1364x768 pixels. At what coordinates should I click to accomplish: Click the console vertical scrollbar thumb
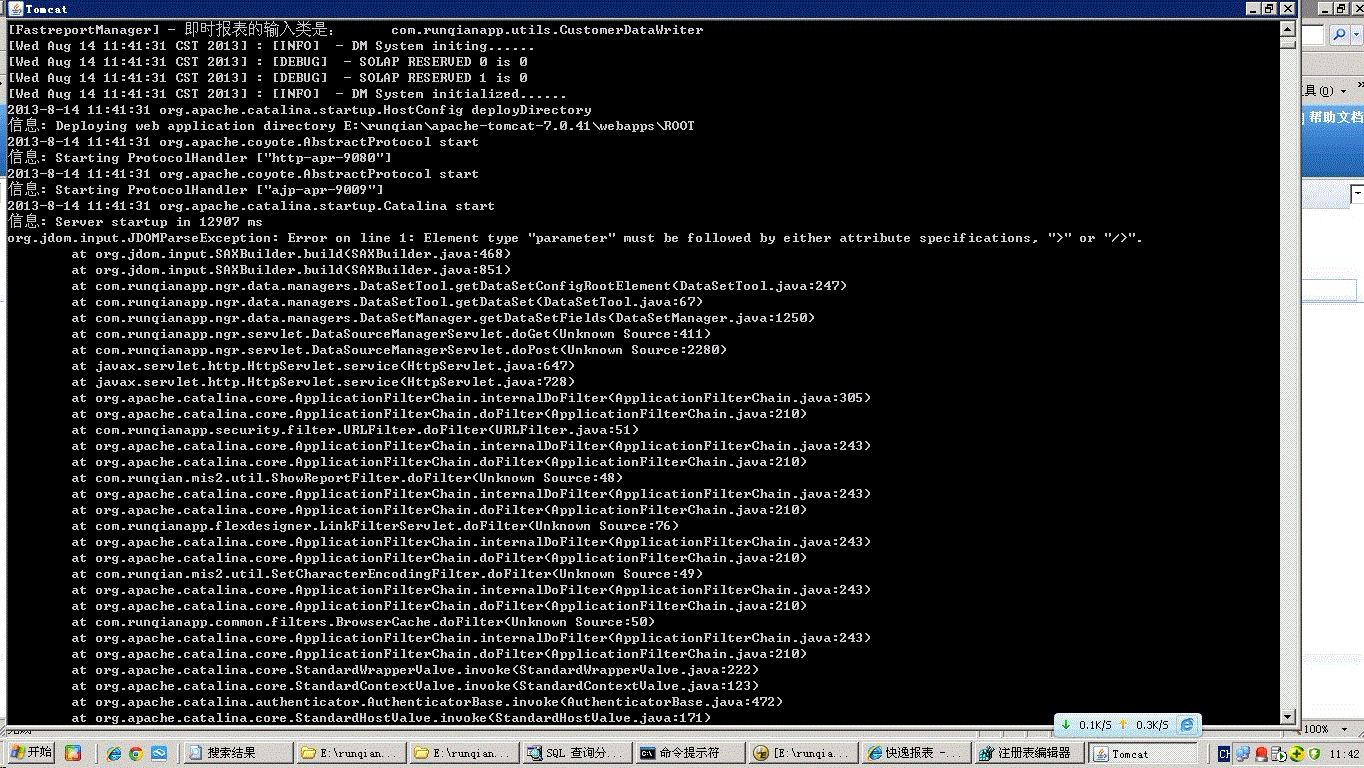1288,43
